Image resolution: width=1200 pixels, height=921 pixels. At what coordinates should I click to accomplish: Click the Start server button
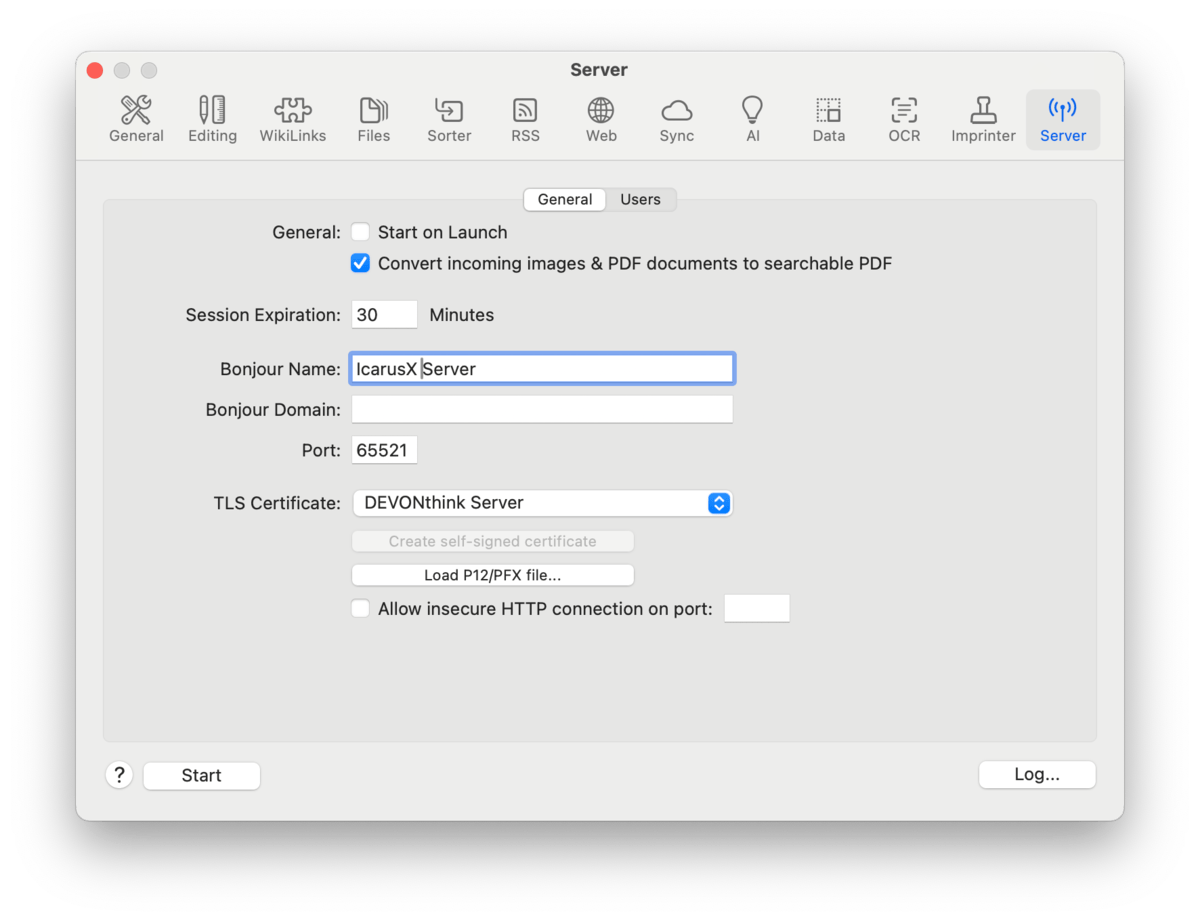coord(201,775)
